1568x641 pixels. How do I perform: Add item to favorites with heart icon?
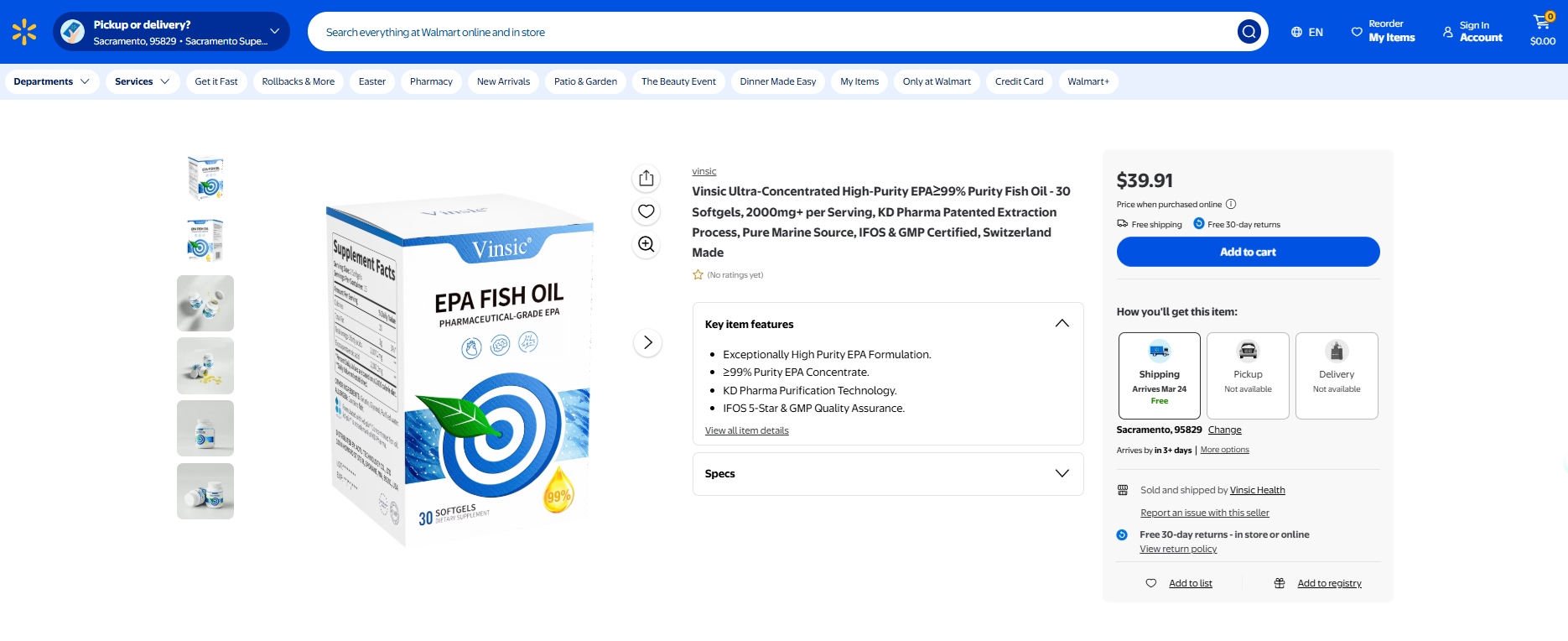coord(646,211)
